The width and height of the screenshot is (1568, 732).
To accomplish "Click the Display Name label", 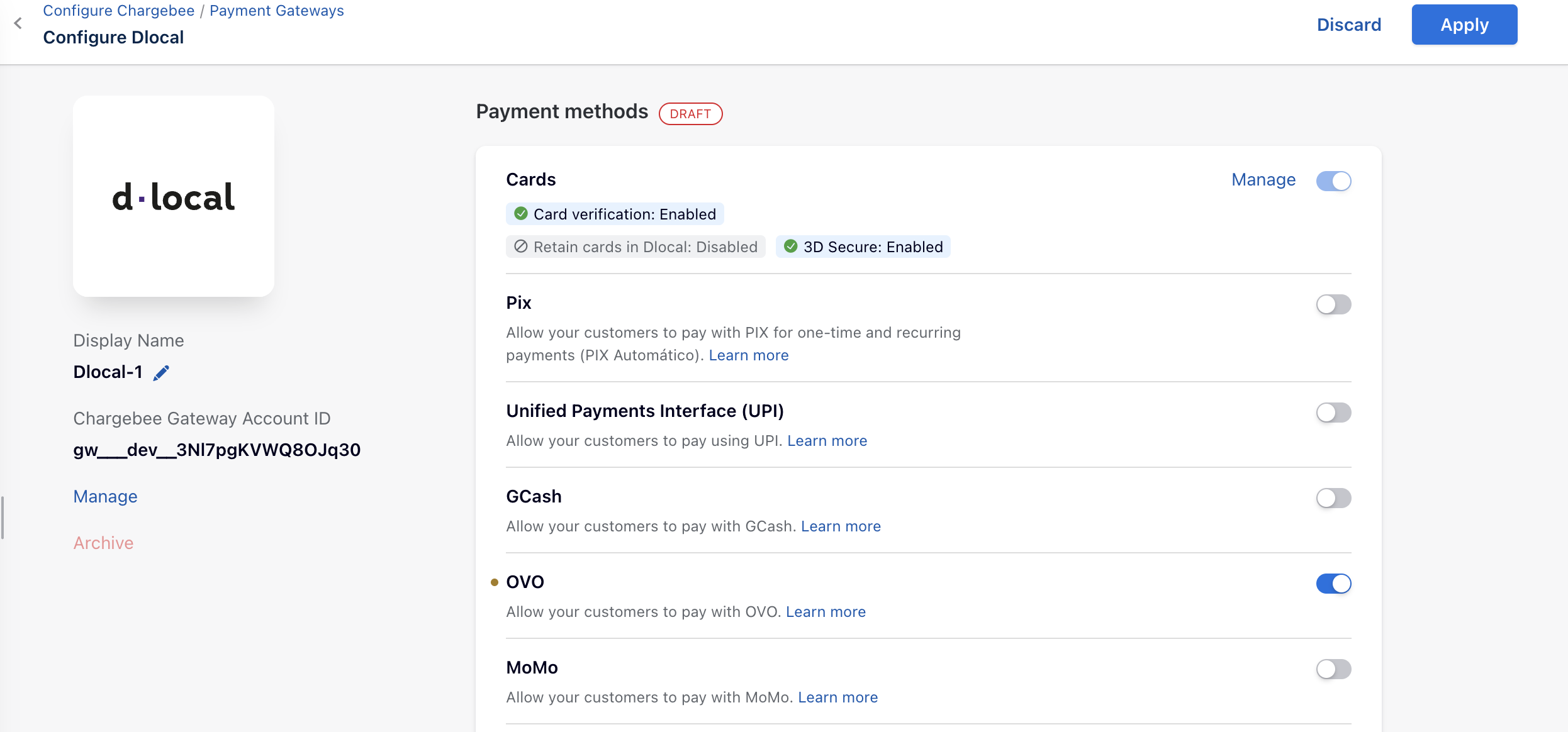I will point(128,341).
